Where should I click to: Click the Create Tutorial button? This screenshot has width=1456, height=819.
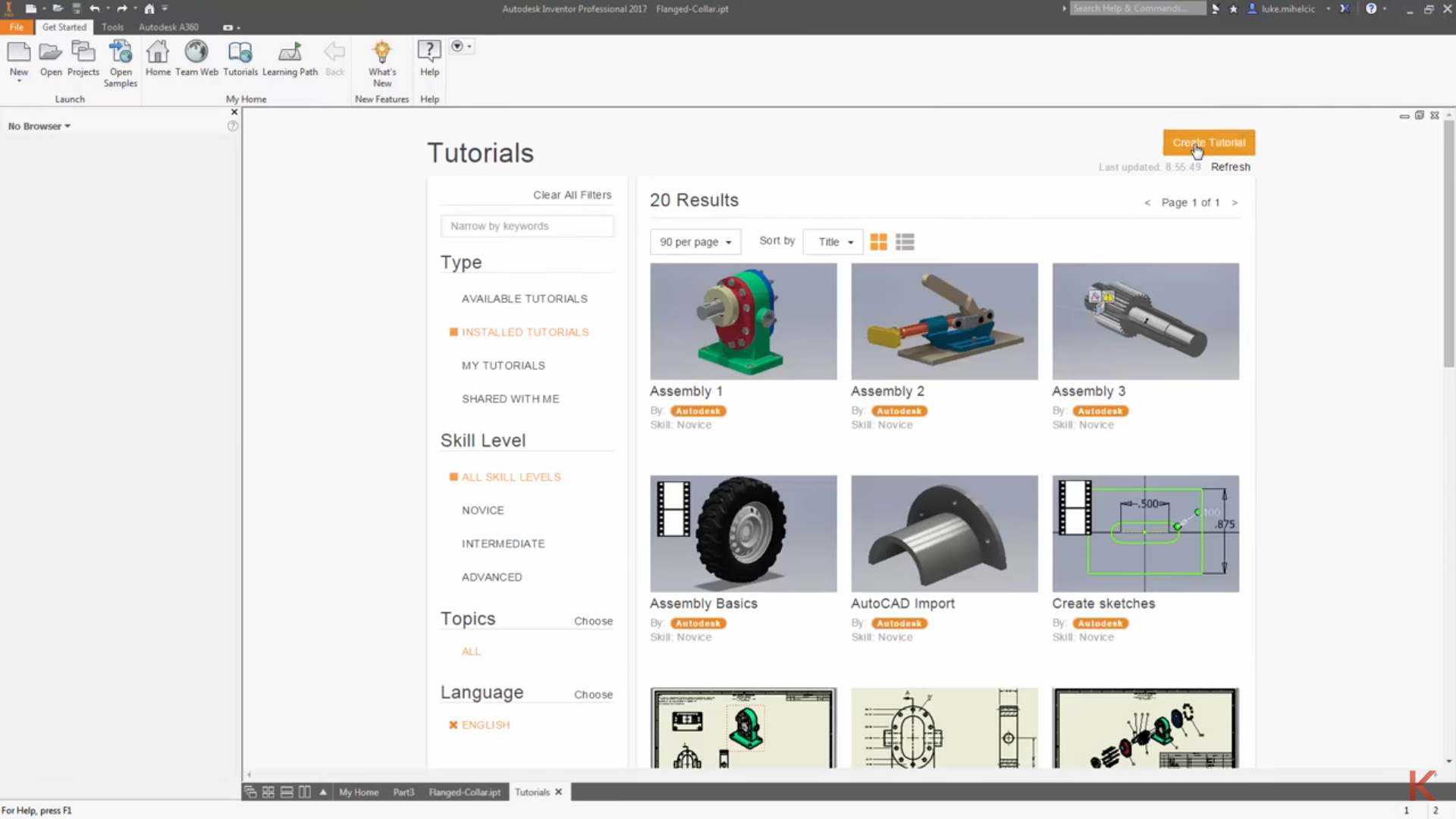(x=1209, y=143)
